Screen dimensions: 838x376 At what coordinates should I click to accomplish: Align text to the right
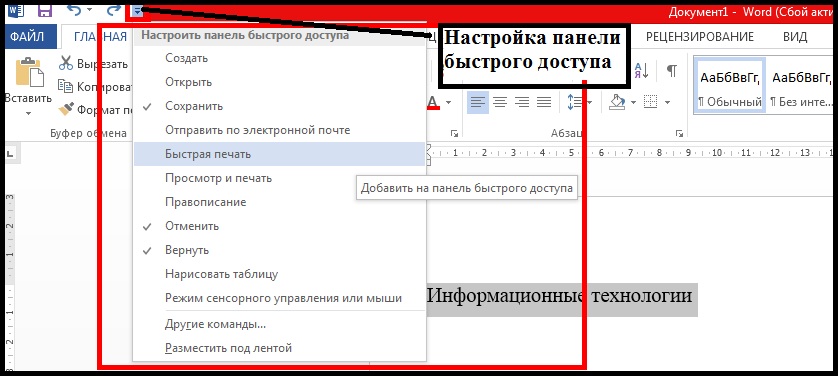(x=522, y=102)
